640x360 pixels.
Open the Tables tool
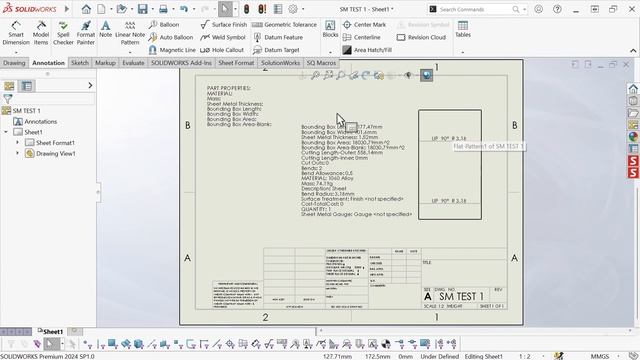tap(463, 29)
